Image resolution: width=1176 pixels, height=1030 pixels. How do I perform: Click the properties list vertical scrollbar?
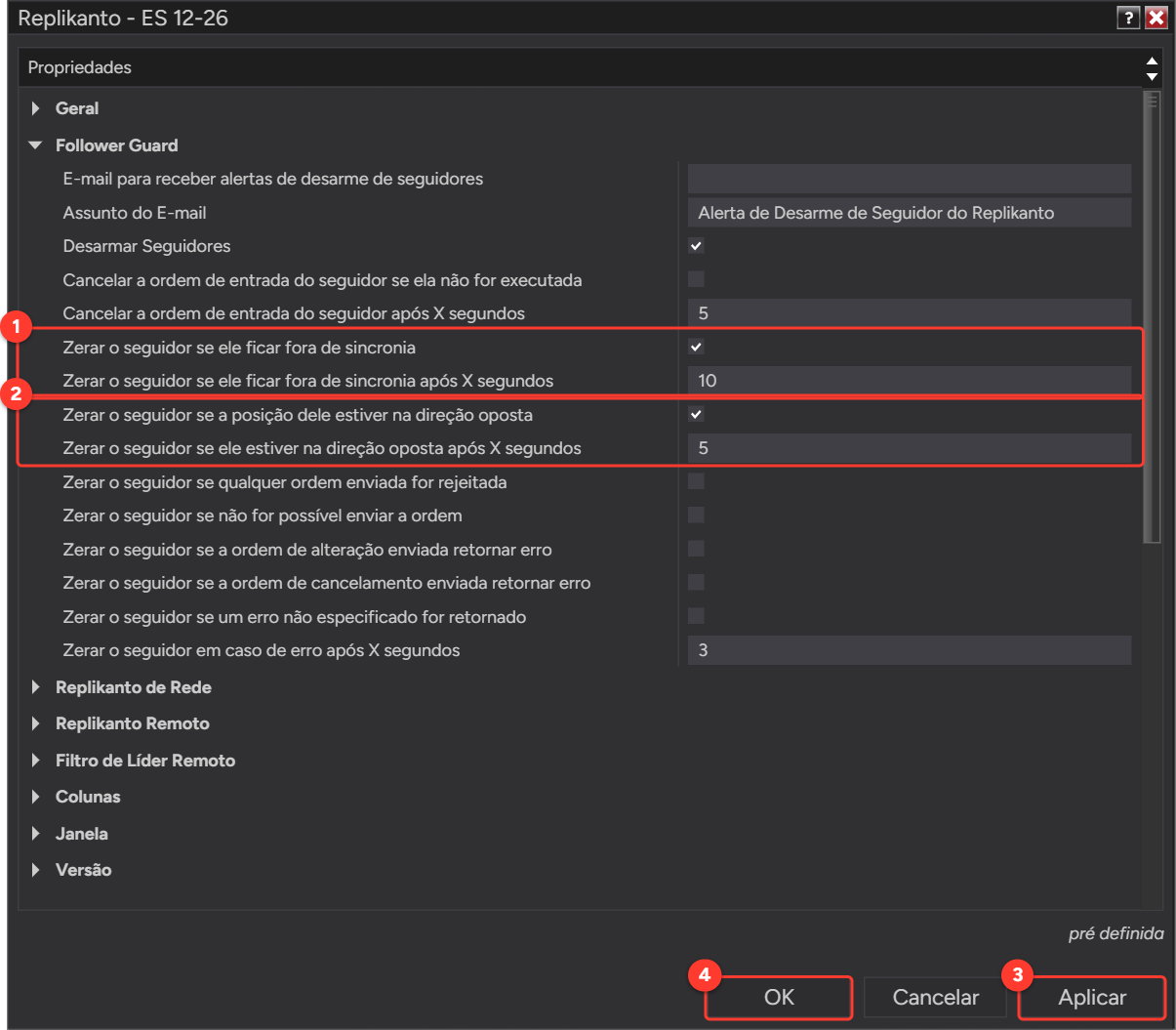(1153, 317)
